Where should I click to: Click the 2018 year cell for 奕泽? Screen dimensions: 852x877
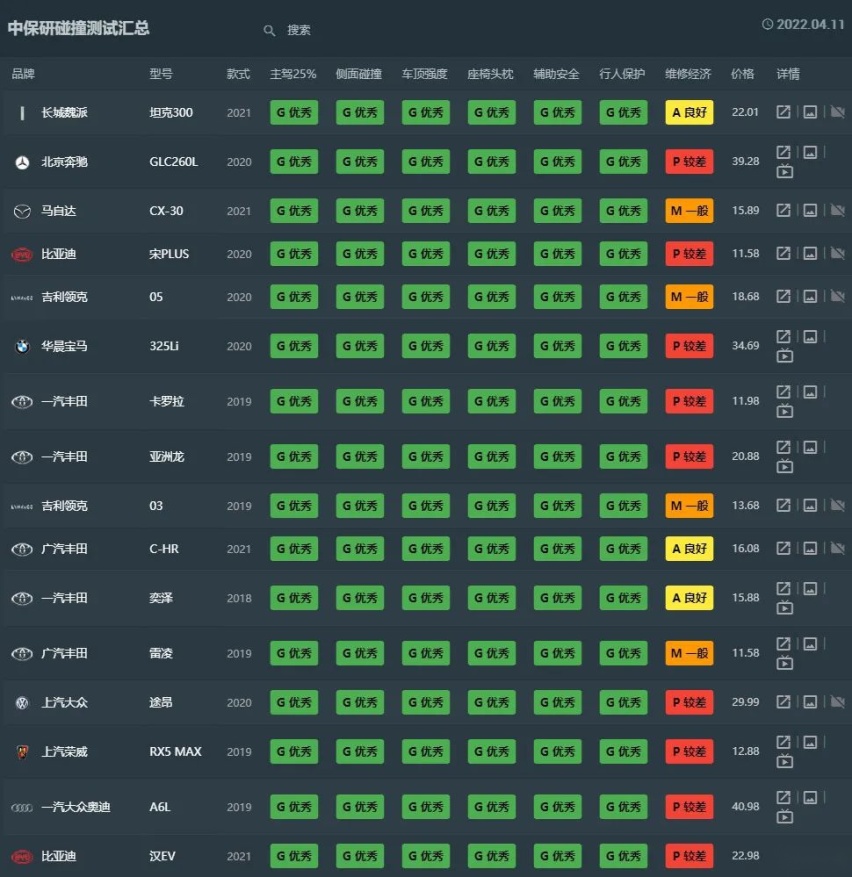coord(239,598)
